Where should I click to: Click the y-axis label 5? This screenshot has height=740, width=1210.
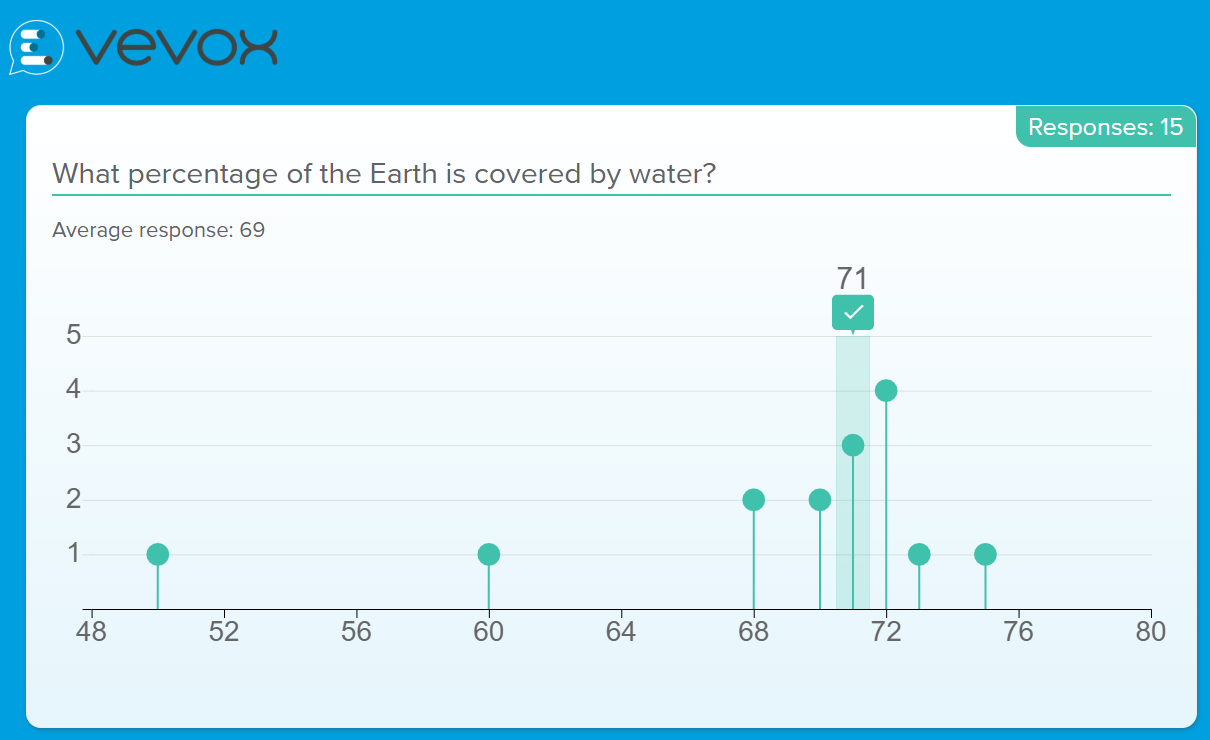(x=73, y=335)
